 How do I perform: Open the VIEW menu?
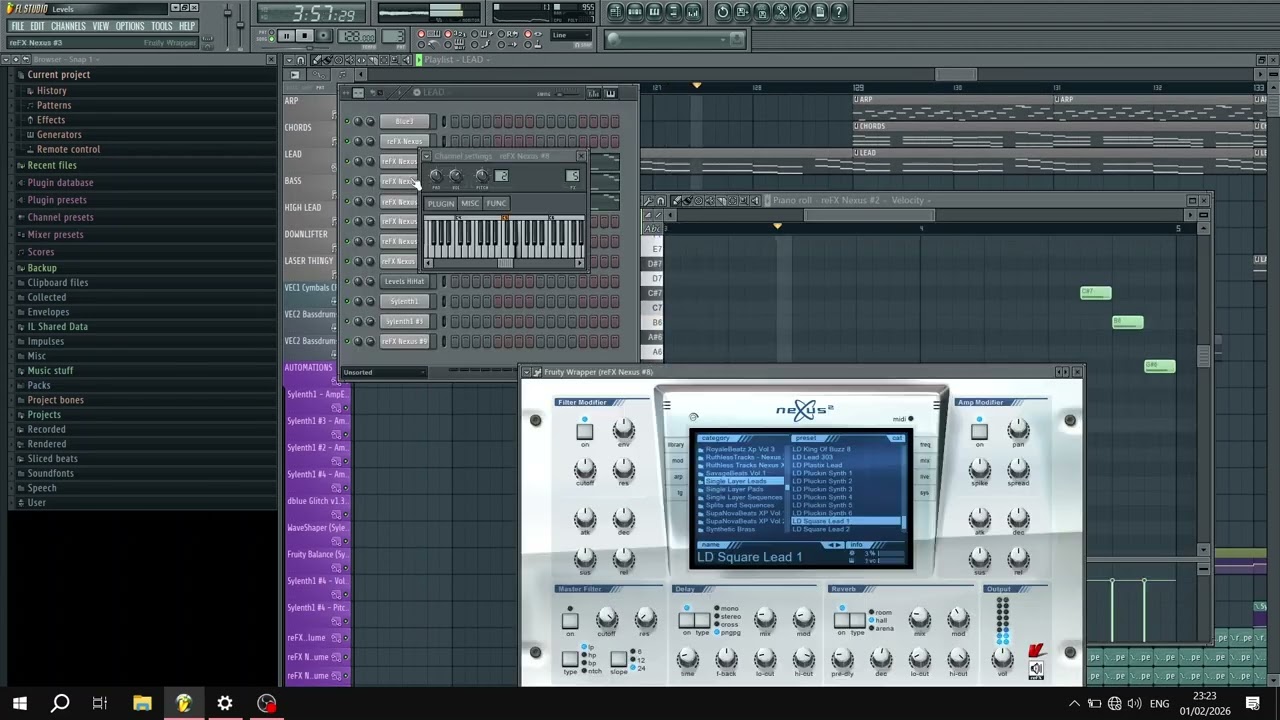(101, 26)
